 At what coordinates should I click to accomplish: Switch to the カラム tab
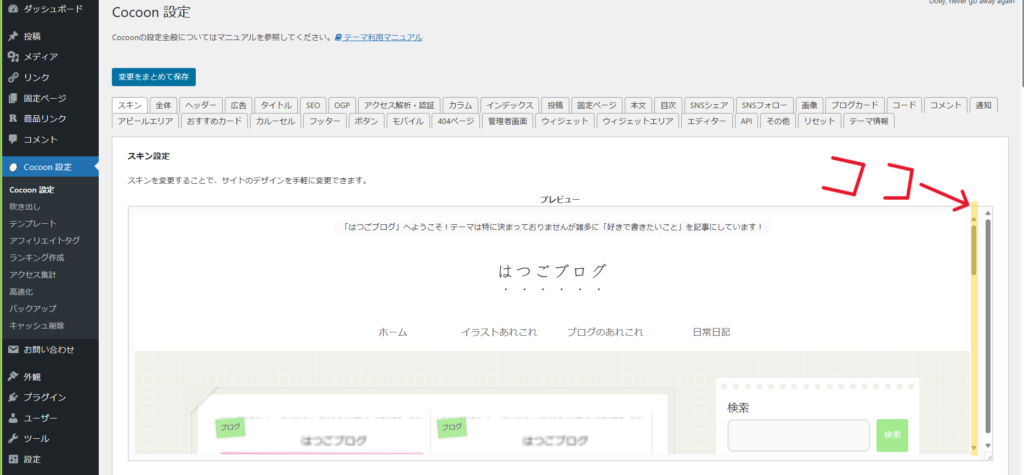tap(460, 105)
